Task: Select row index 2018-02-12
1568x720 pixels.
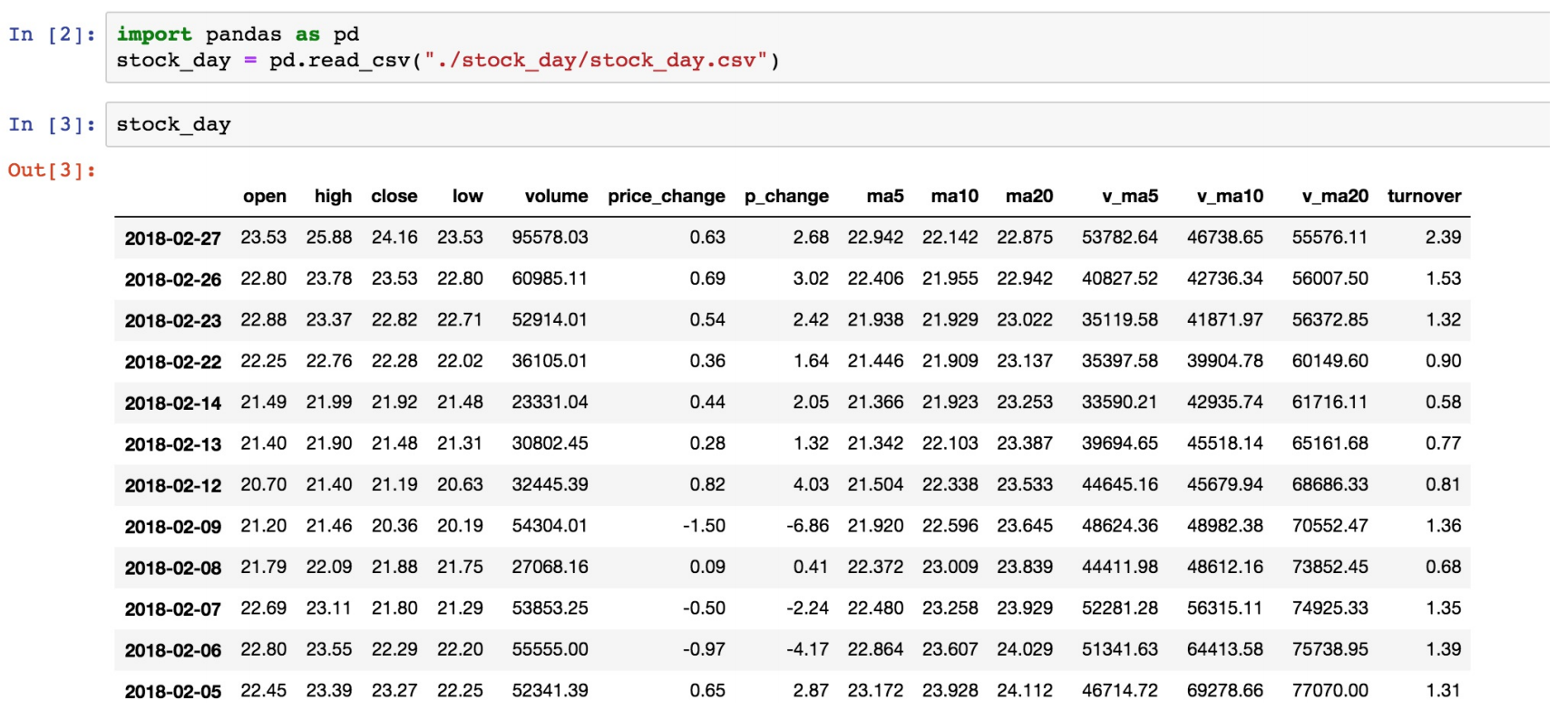Action: 172,486
